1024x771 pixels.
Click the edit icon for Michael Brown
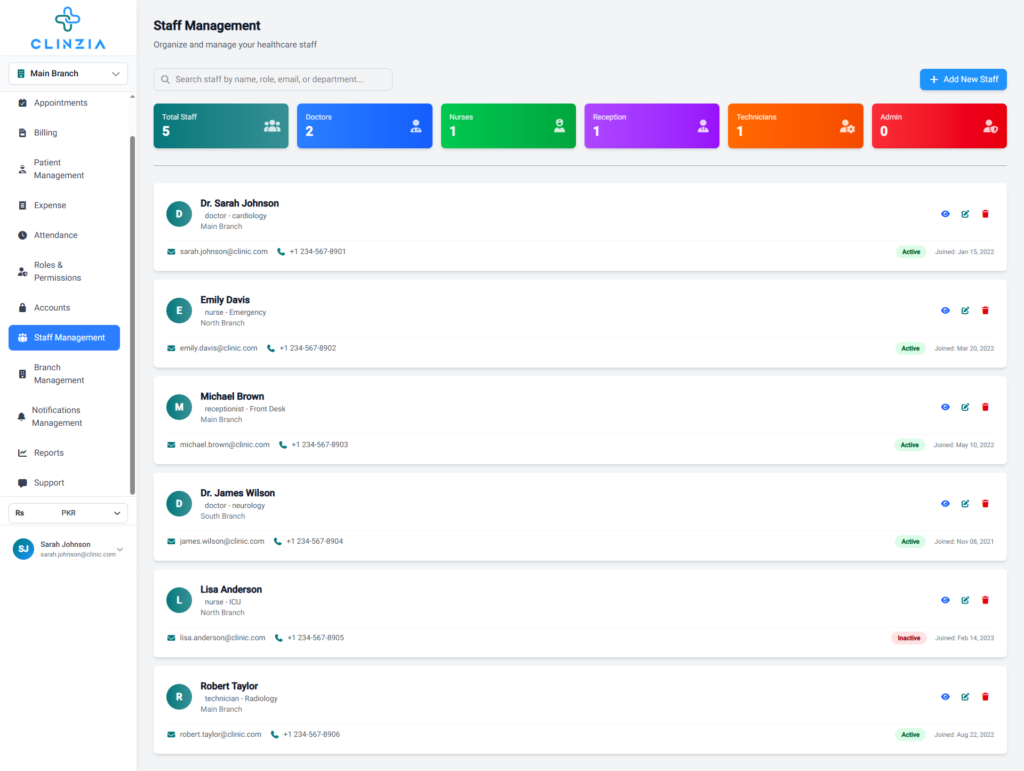point(965,407)
